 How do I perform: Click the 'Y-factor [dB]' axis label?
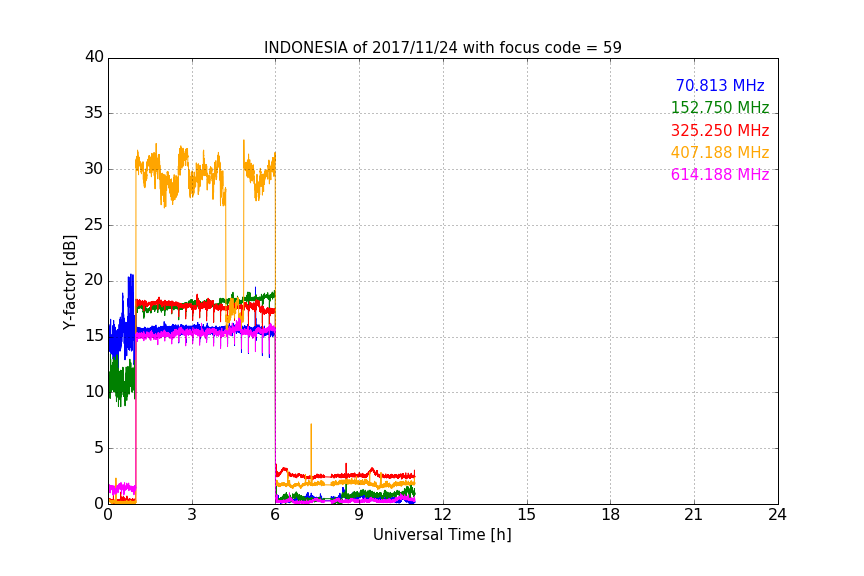tap(69, 282)
